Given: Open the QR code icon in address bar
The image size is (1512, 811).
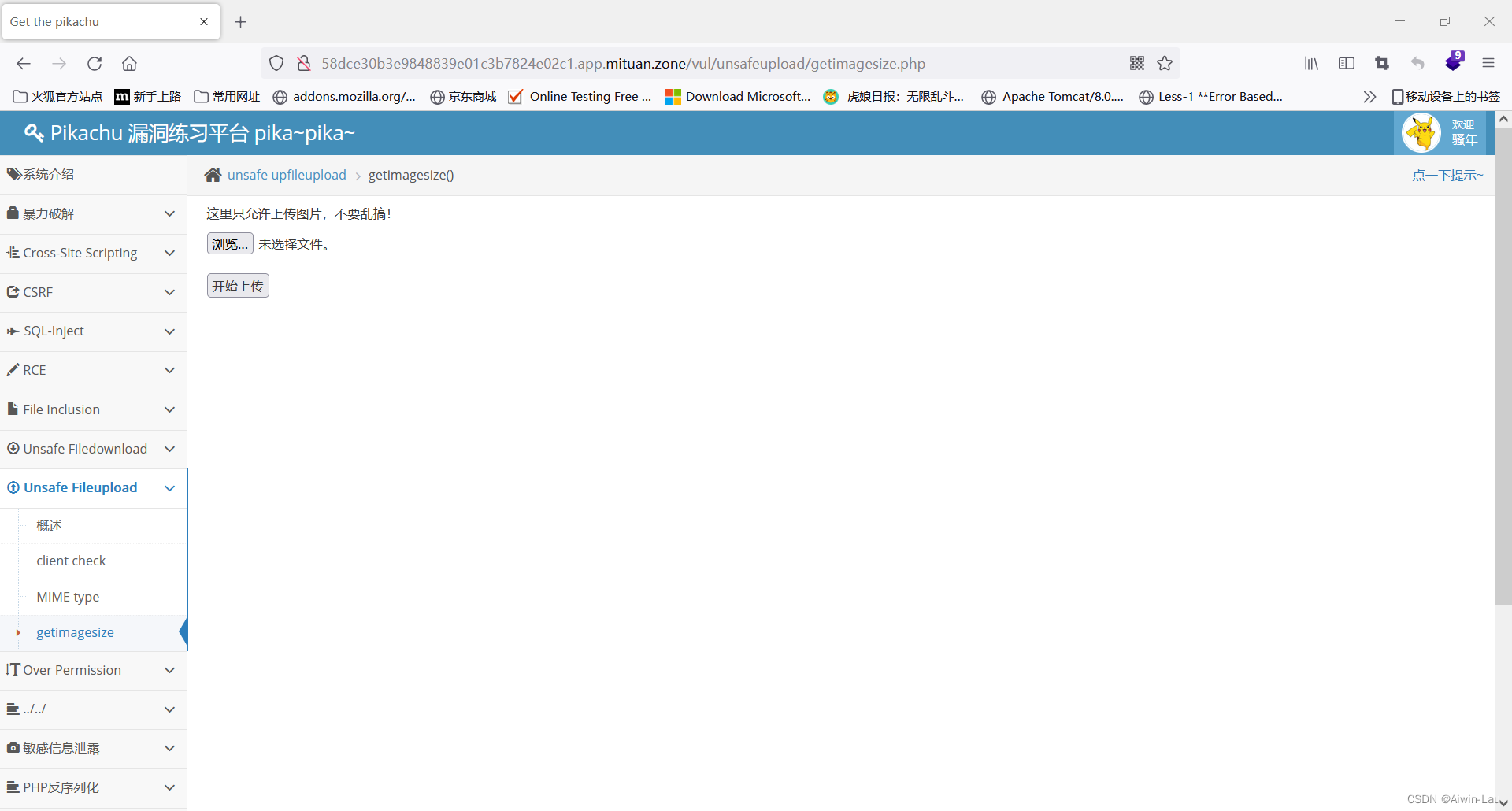Looking at the screenshot, I should [1137, 64].
